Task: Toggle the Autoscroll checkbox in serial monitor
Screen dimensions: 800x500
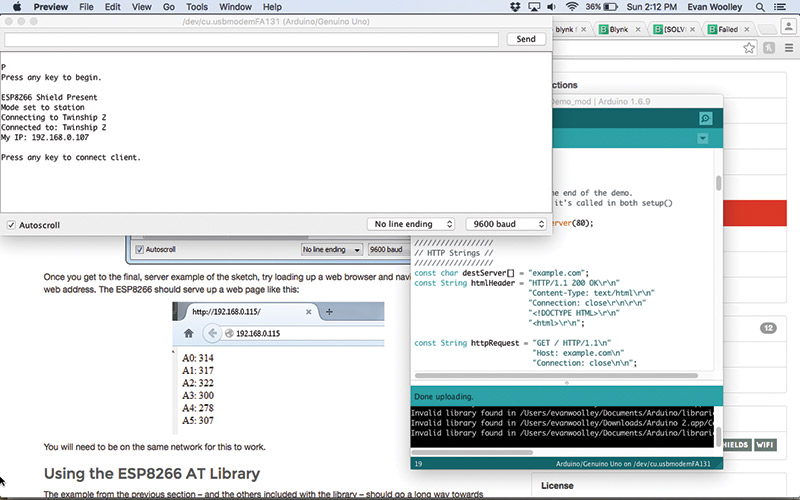Action: pos(11,225)
